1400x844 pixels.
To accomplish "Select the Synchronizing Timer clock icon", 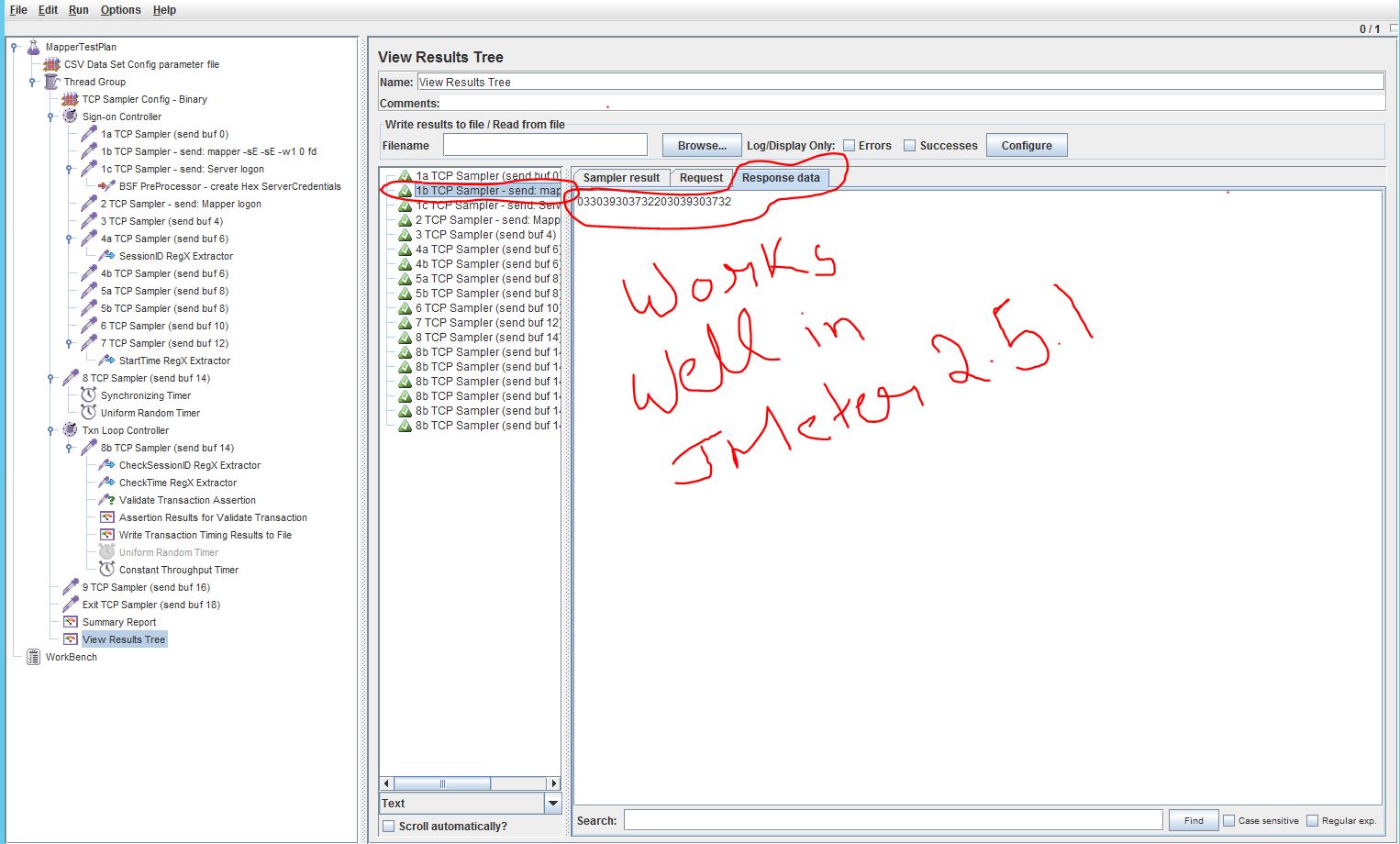I will (88, 395).
